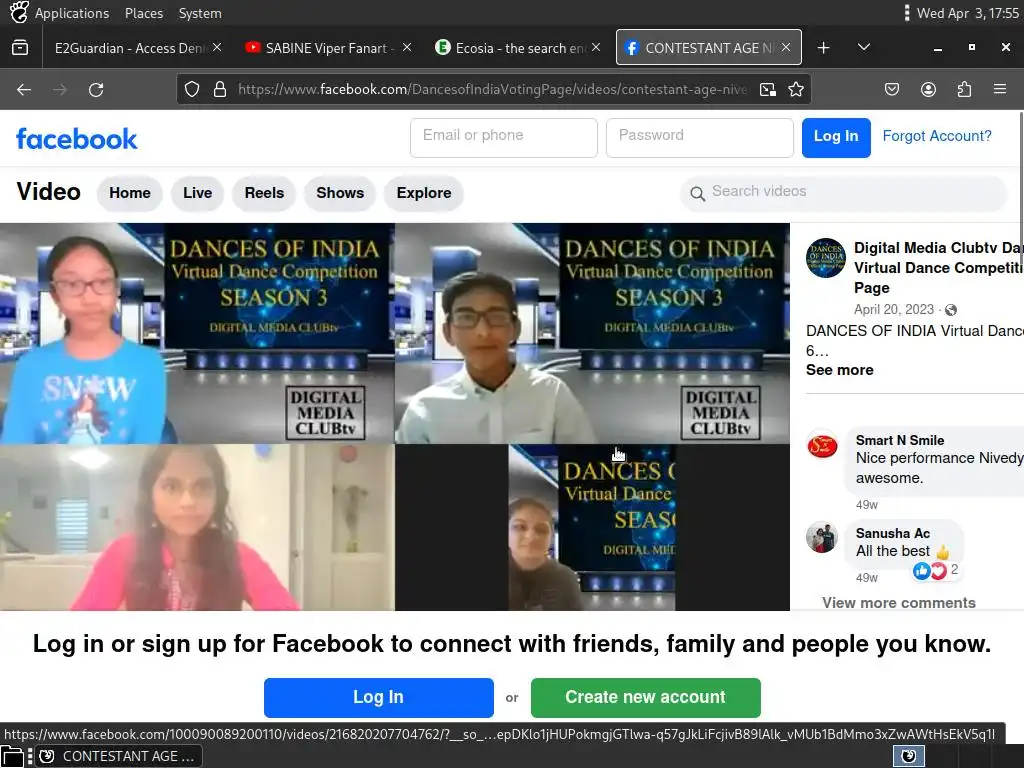Open Sanusha Ac profile picture

point(822,537)
